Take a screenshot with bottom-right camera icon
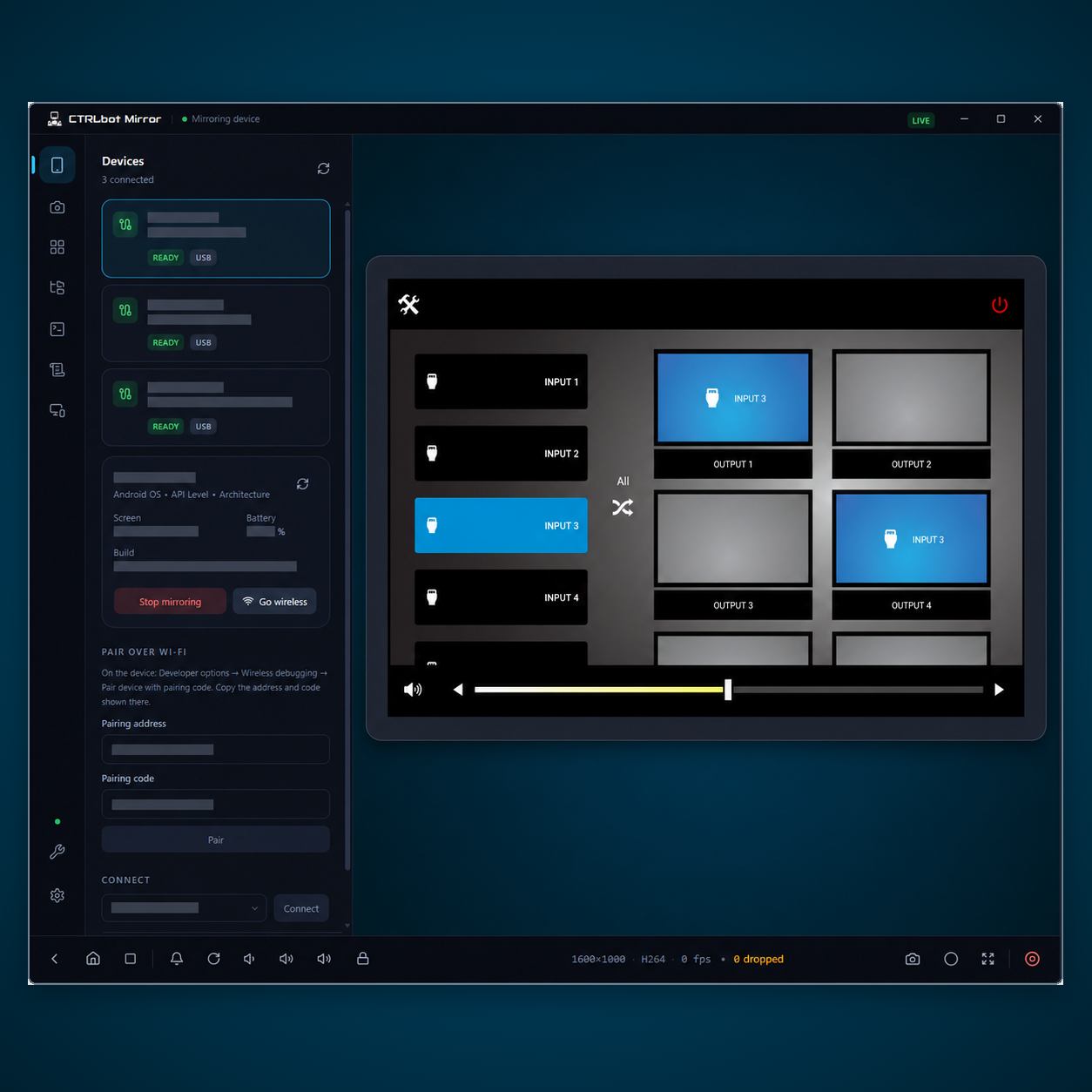The image size is (1092, 1092). pyautogui.click(x=913, y=959)
